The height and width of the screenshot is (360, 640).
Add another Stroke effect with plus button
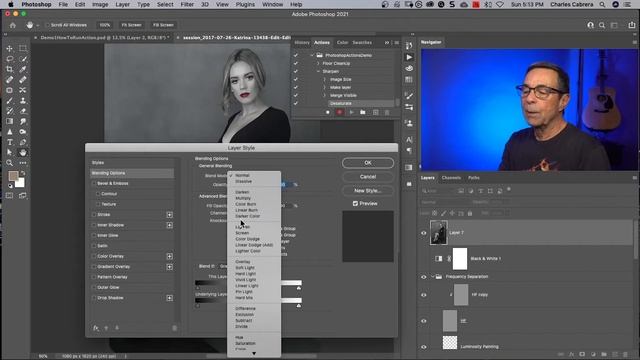169,215
